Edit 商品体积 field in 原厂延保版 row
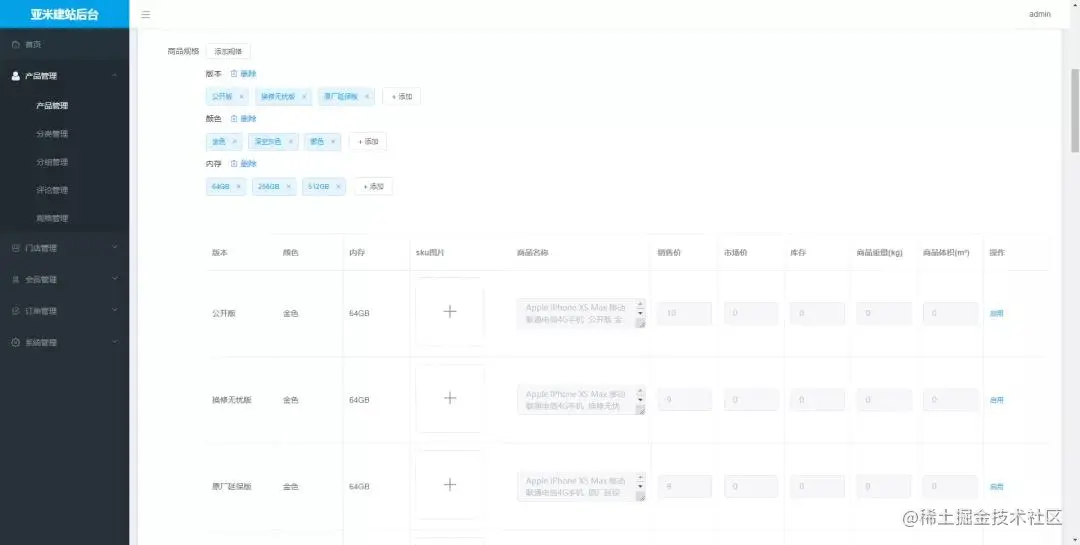This screenshot has height=545, width=1080. [x=951, y=486]
